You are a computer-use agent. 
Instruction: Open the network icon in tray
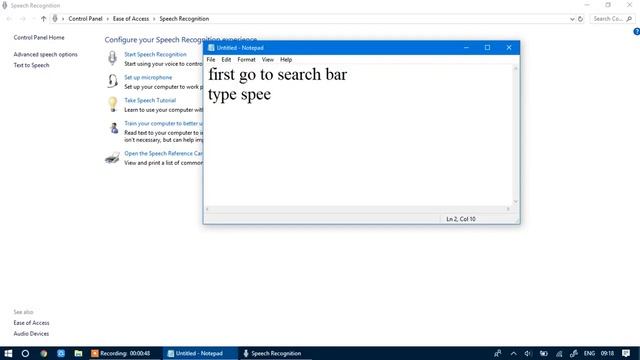(559, 353)
